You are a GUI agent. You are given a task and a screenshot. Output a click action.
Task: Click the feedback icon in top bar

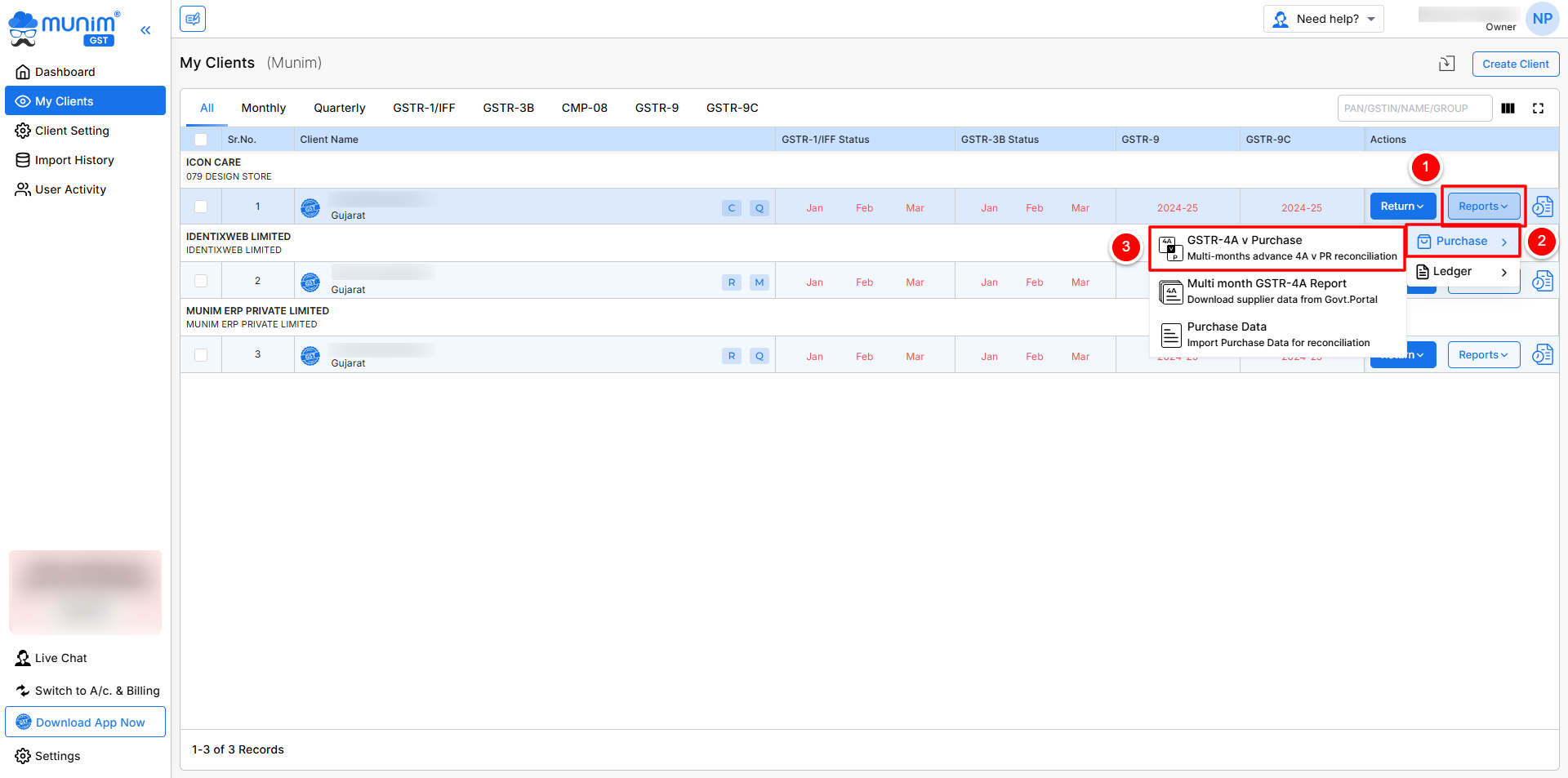point(193,19)
